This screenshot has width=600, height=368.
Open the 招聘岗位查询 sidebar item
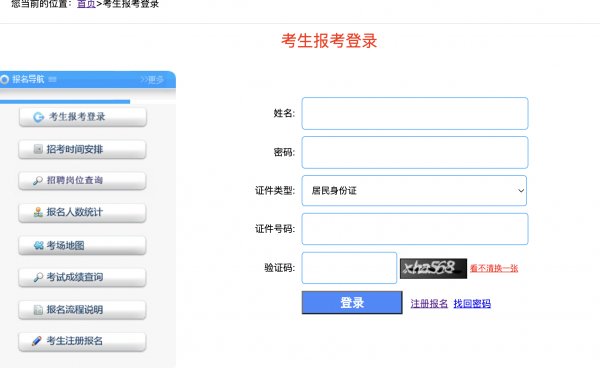pyautogui.click(x=82, y=181)
